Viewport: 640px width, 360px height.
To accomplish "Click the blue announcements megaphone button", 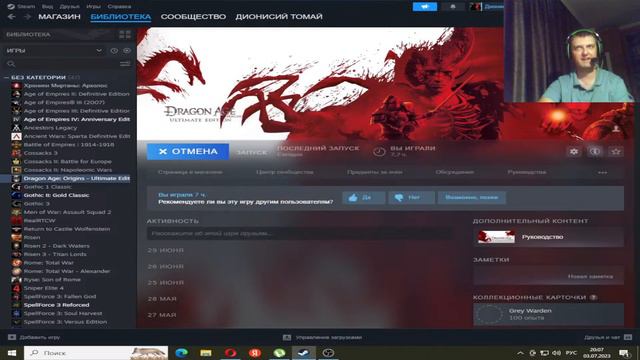I will (x=425, y=7).
